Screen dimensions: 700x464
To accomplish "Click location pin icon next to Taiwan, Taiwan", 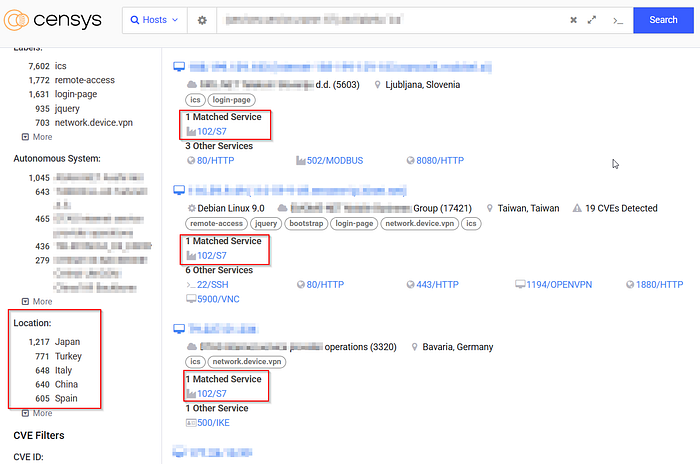I will click(490, 208).
